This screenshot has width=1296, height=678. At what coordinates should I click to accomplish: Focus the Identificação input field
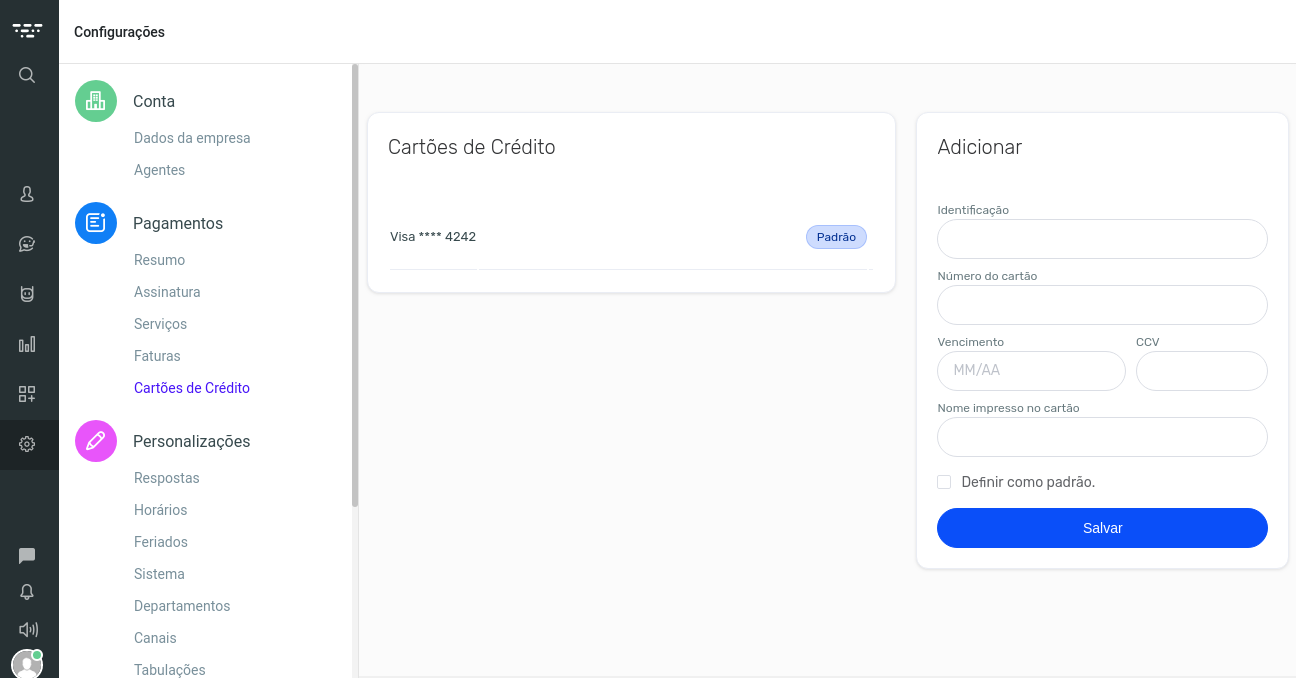click(x=1102, y=239)
